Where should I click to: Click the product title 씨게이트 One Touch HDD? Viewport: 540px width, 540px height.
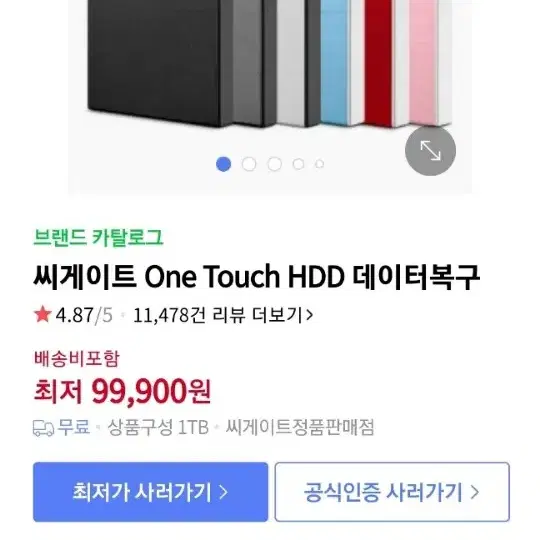pyautogui.click(x=257, y=276)
